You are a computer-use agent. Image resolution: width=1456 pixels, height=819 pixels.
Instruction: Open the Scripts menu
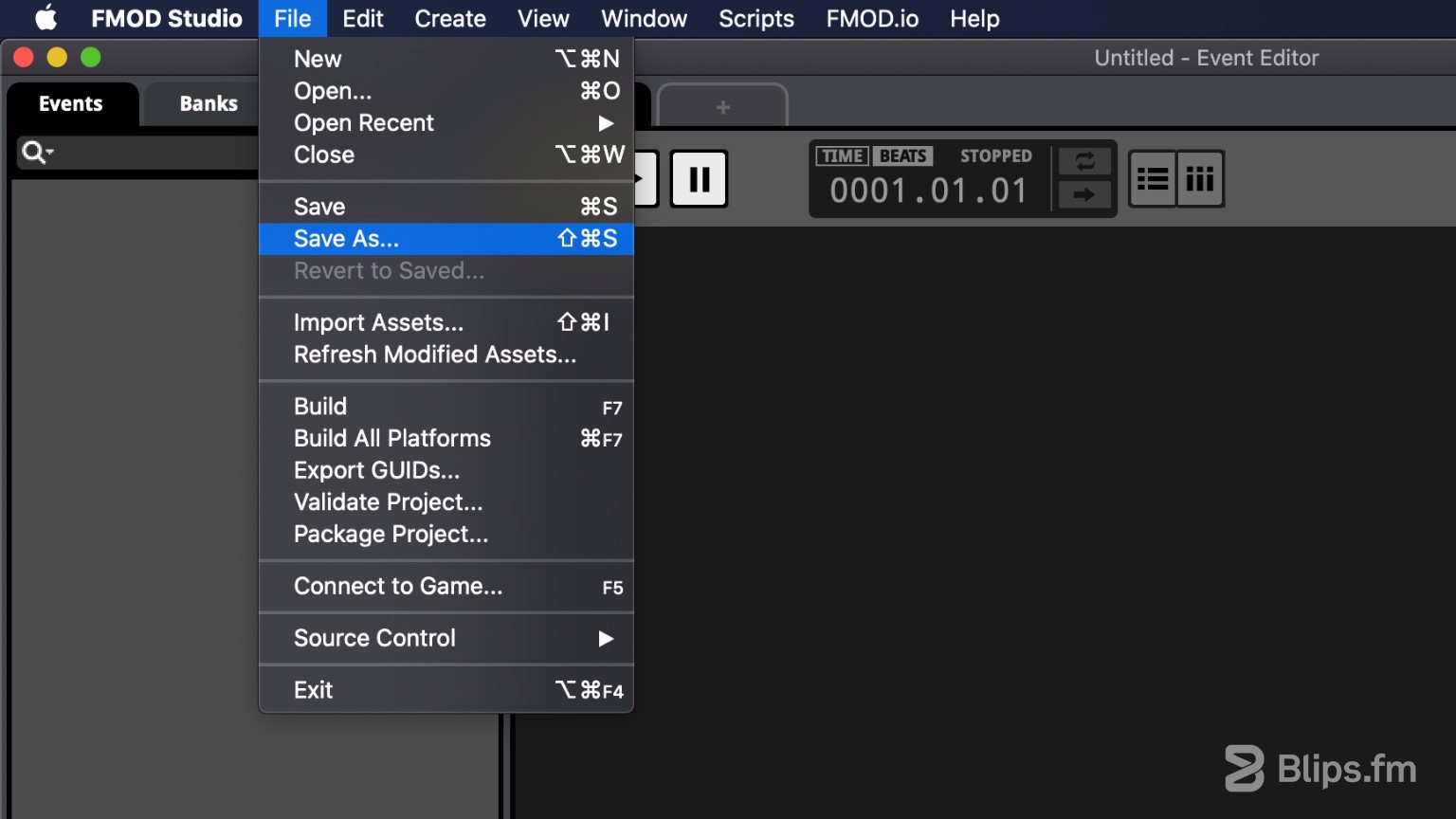(755, 18)
